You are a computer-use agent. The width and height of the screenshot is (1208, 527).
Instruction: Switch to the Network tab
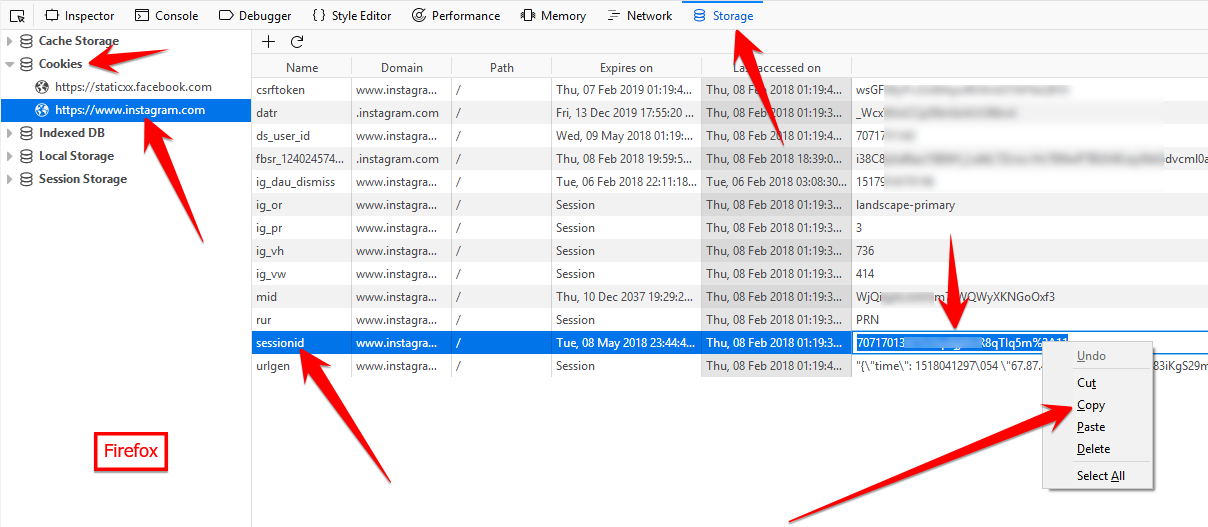click(640, 16)
